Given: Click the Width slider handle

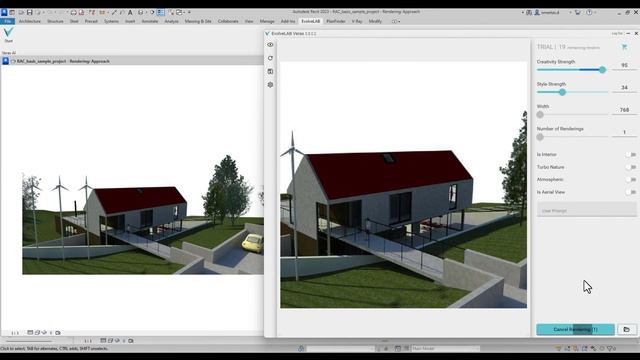Looking at the screenshot, I should click(540, 115).
